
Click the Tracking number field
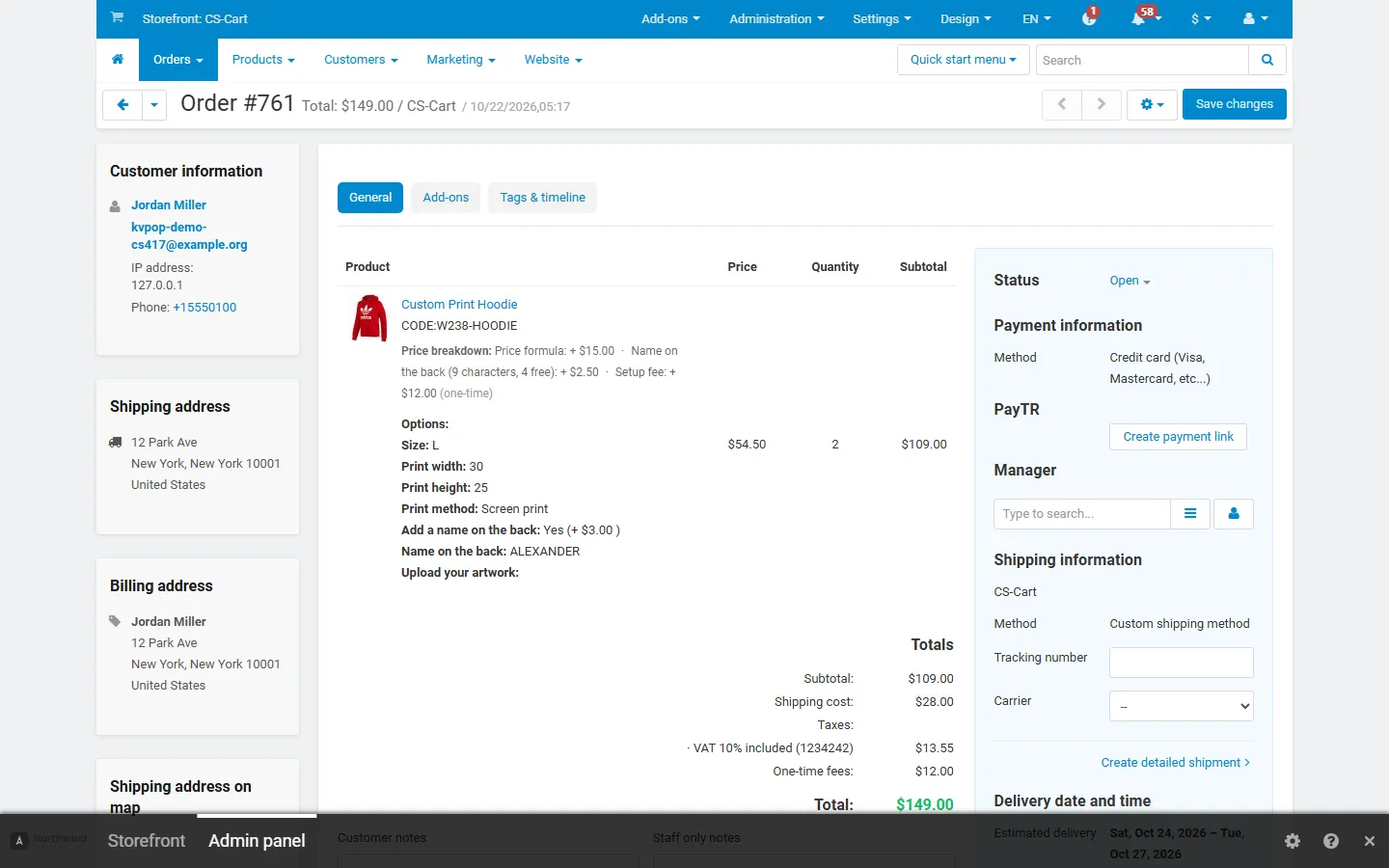(1182, 663)
